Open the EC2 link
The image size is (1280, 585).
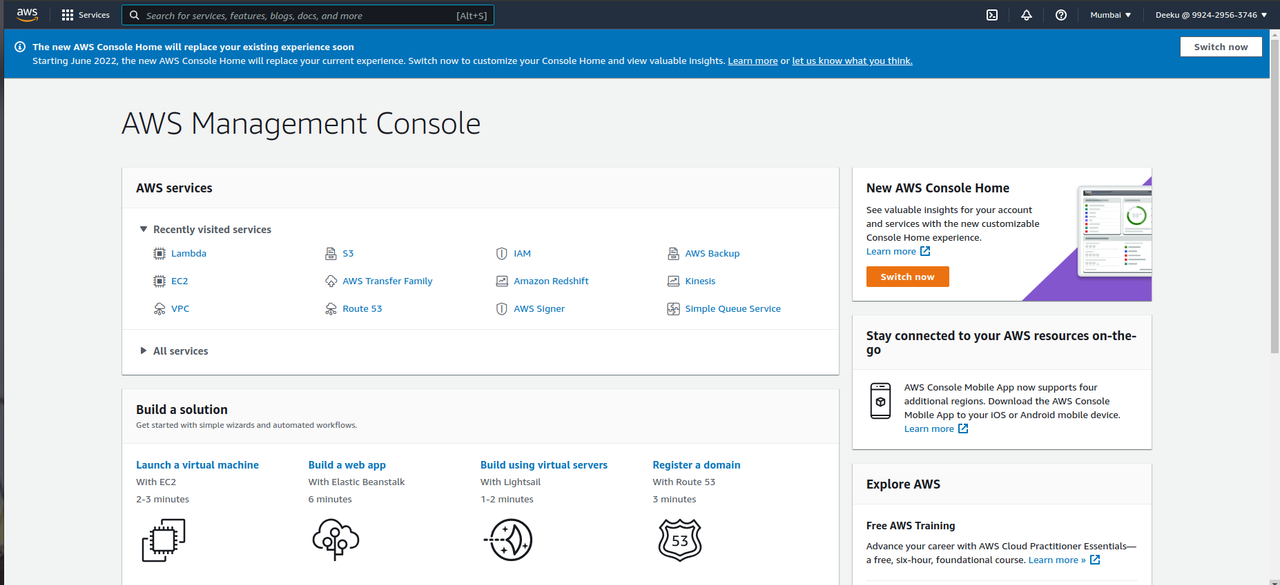coord(179,281)
